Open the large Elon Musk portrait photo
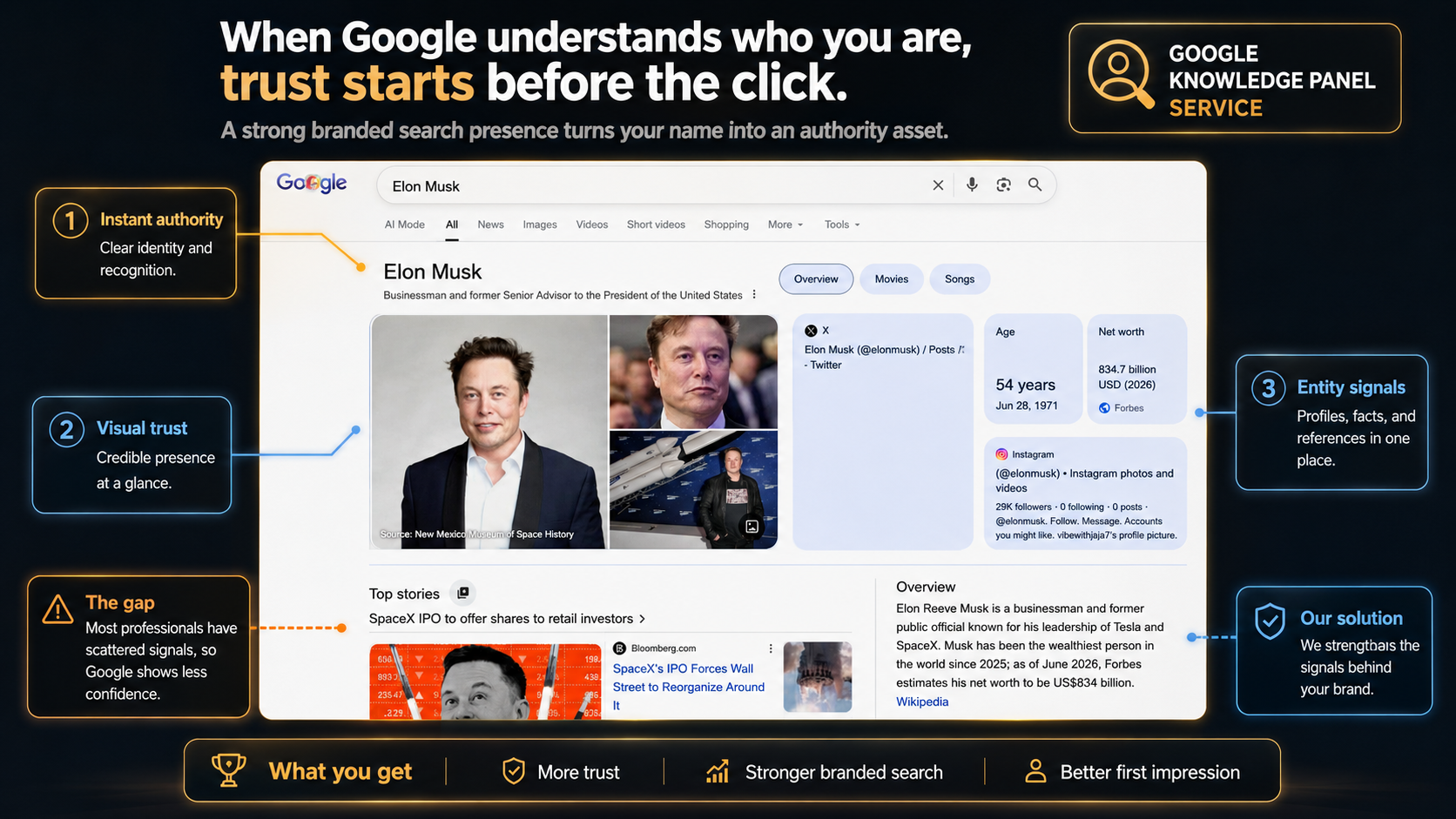Screen dimensions: 1456x819 point(489,432)
